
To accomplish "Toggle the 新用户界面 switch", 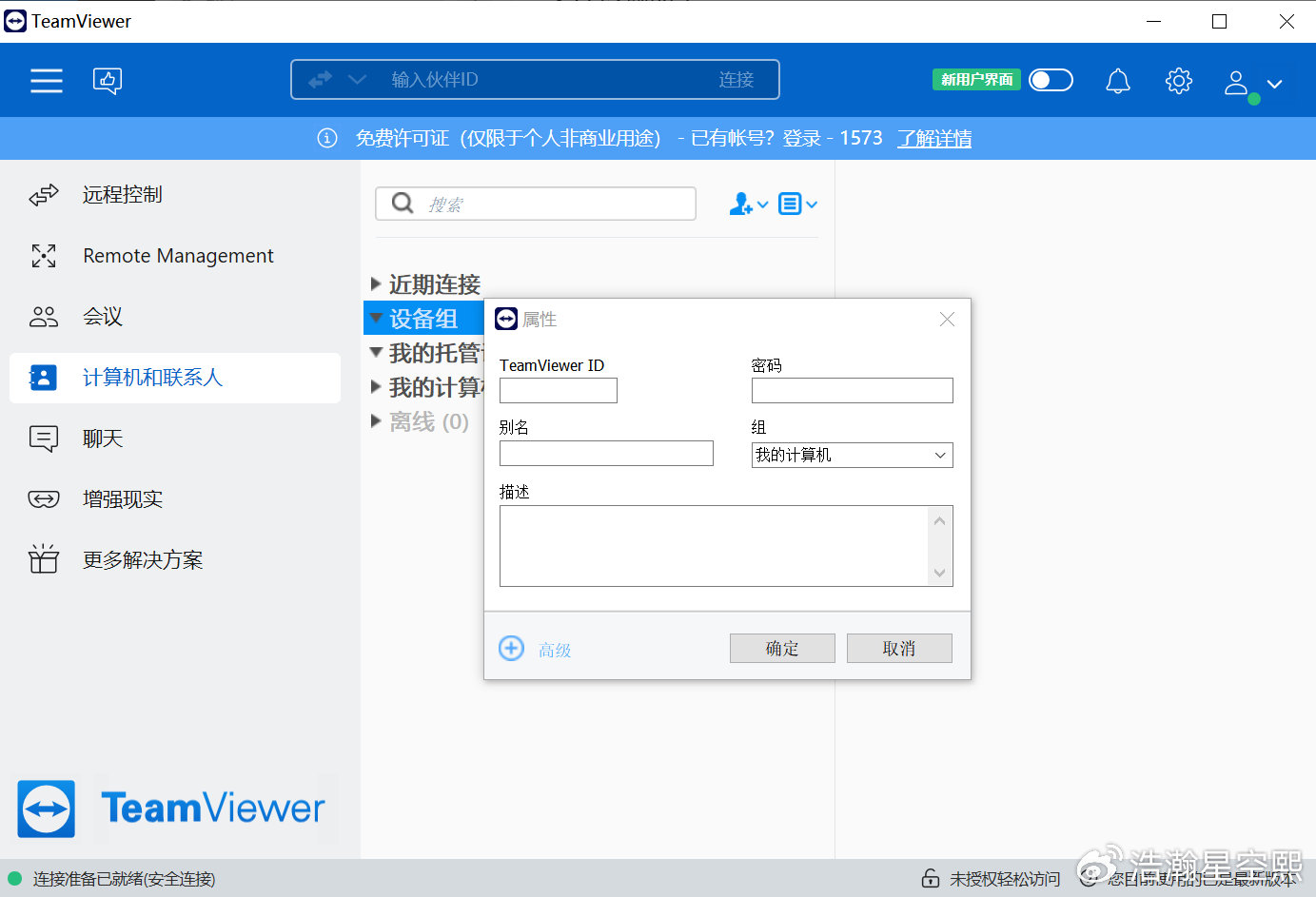I will click(x=1051, y=80).
